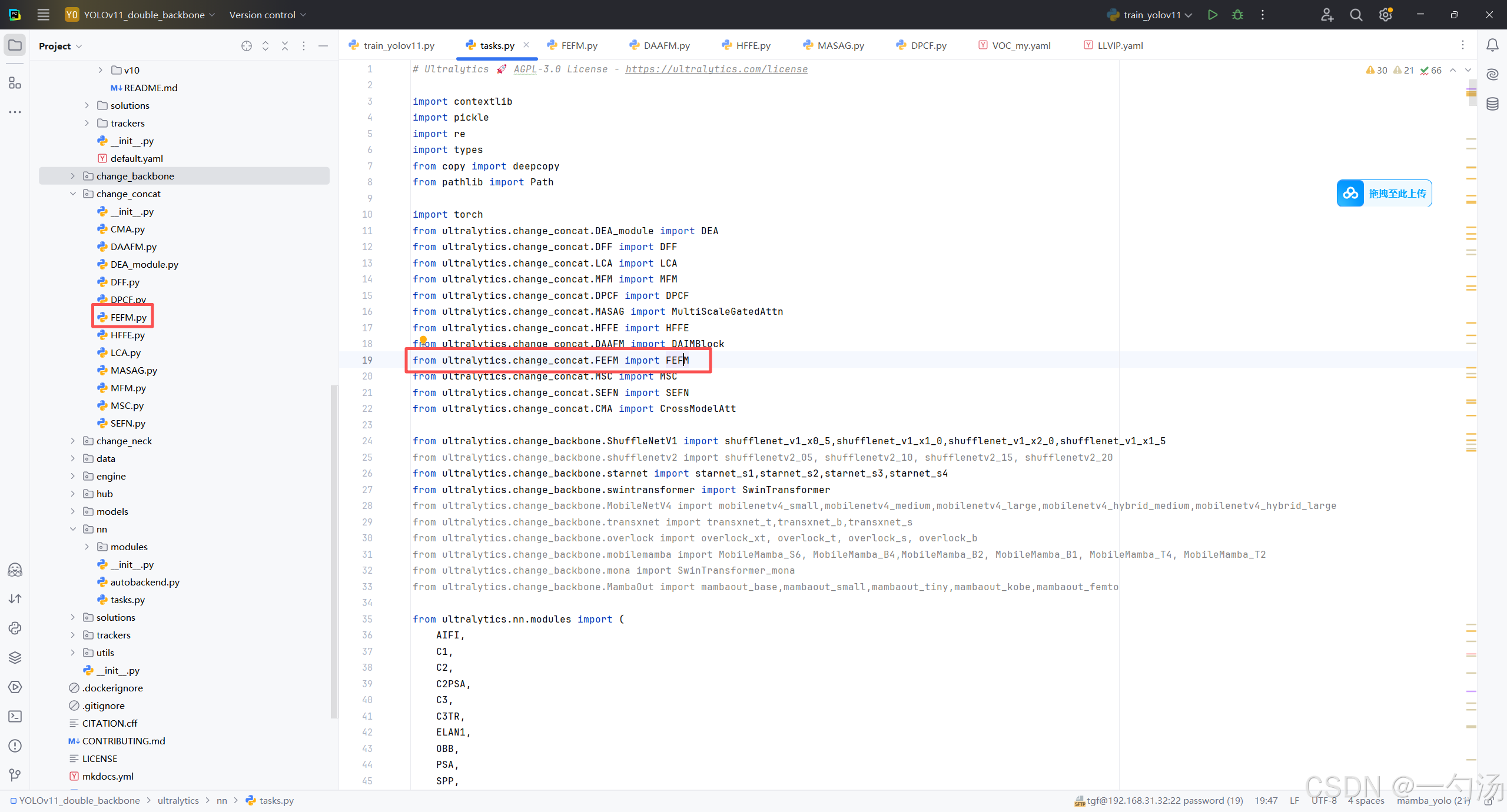The image size is (1507, 812).
Task: Switch to the DAAFM.py editor tab
Action: [x=666, y=45]
